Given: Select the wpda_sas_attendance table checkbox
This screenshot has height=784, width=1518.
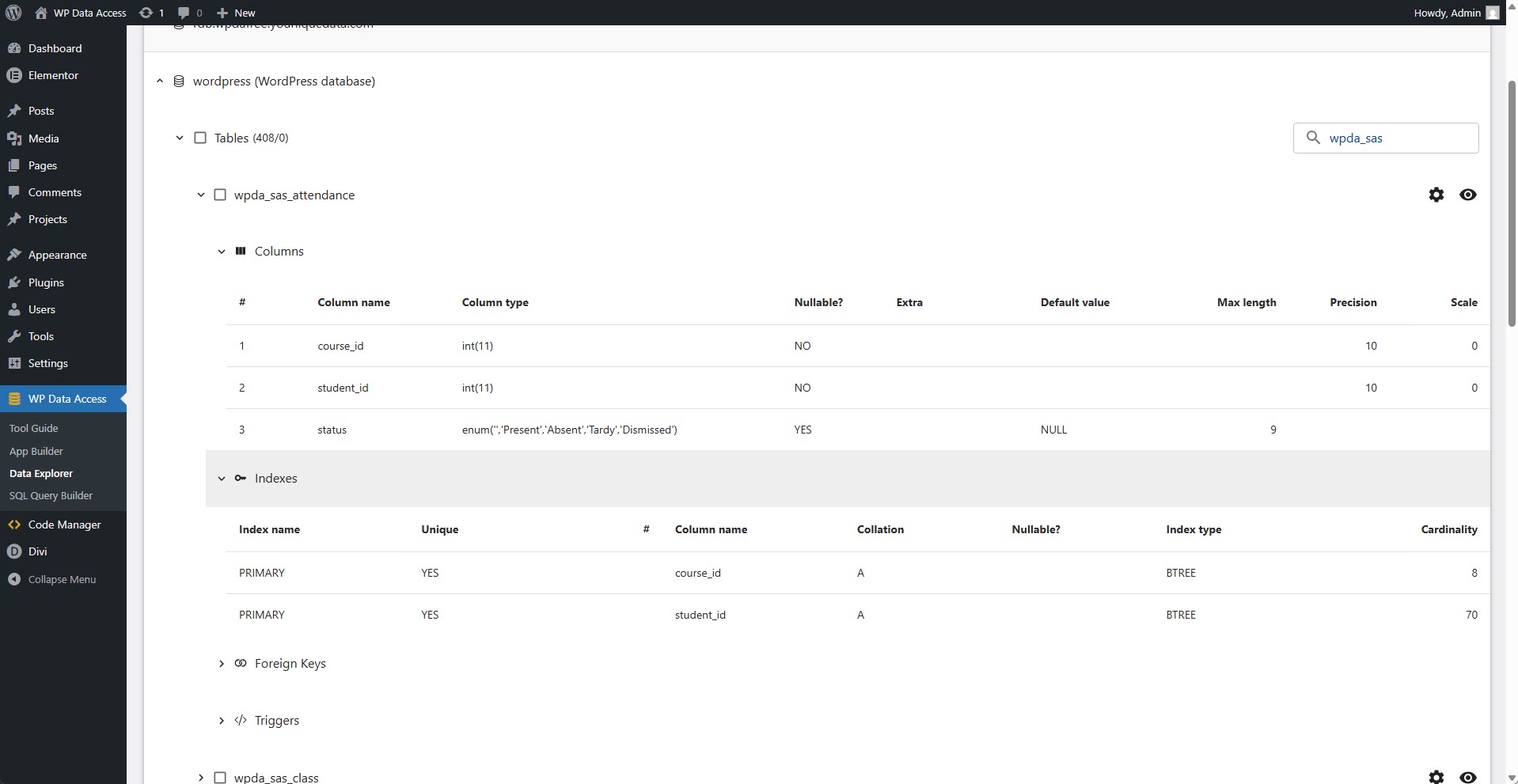Looking at the screenshot, I should click(x=220, y=195).
